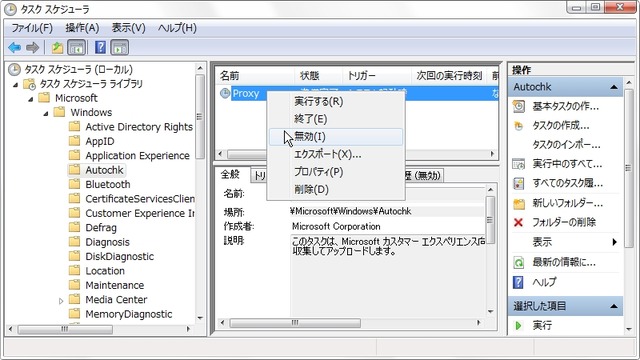Click the green 実行 play icon
This screenshot has height=360, width=640.
coord(518,326)
